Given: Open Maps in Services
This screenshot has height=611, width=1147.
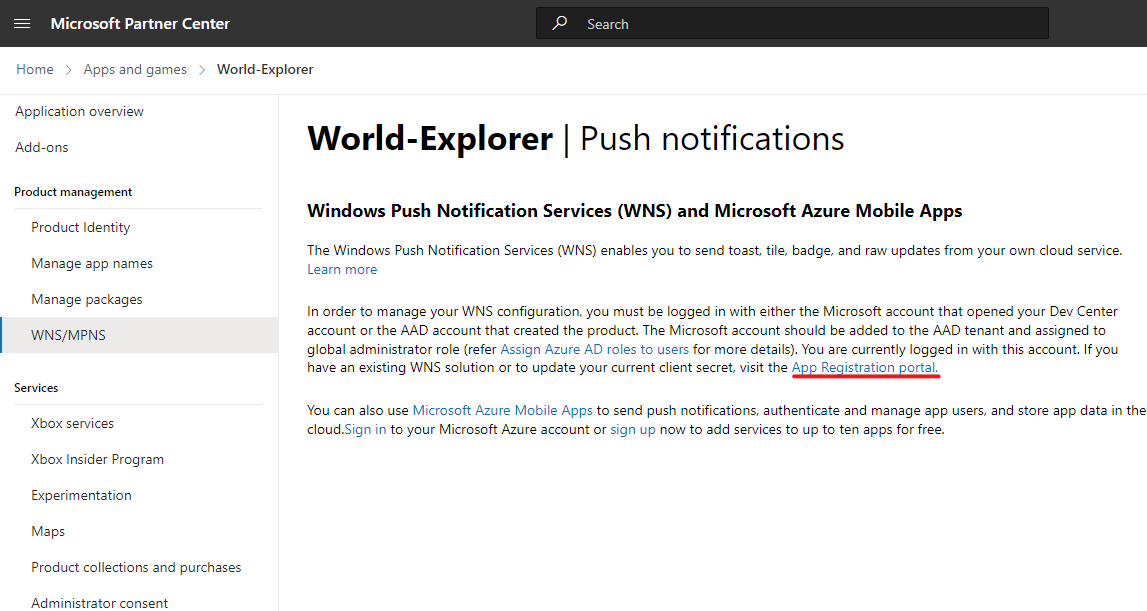Looking at the screenshot, I should (48, 531).
